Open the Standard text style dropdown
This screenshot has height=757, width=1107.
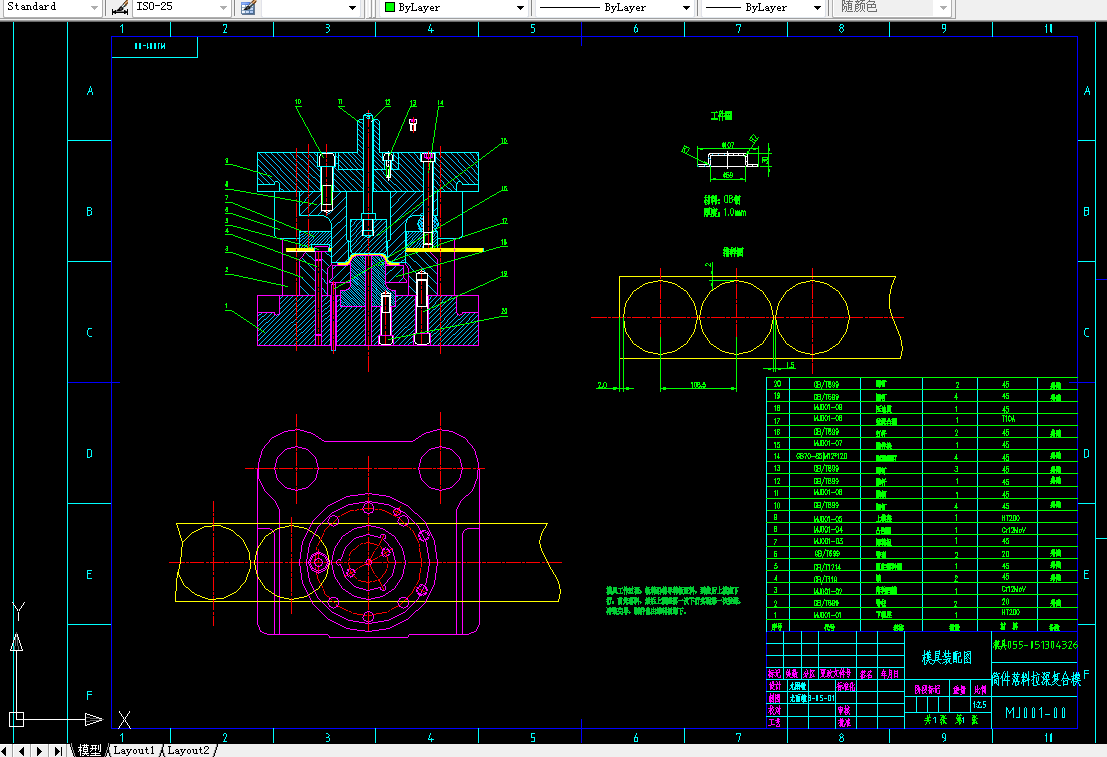[95, 7]
